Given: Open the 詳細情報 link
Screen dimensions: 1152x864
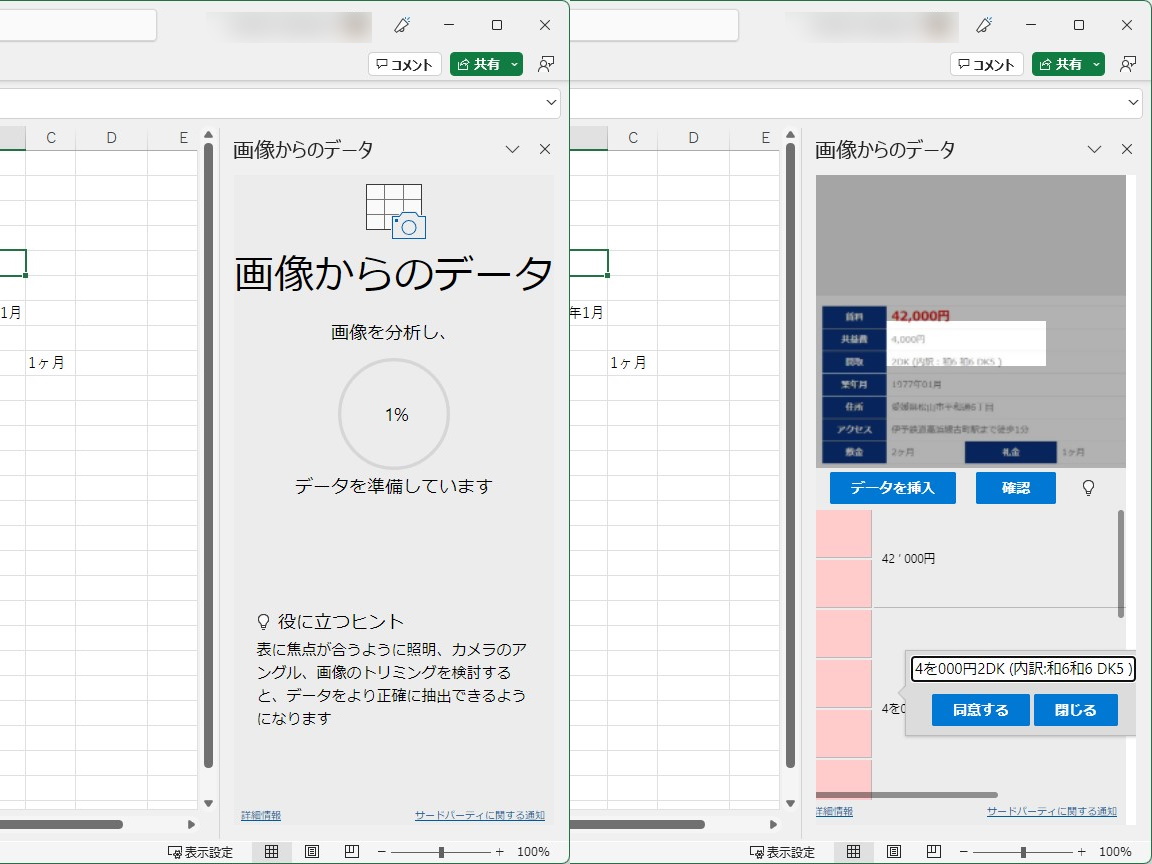Looking at the screenshot, I should [x=834, y=813].
